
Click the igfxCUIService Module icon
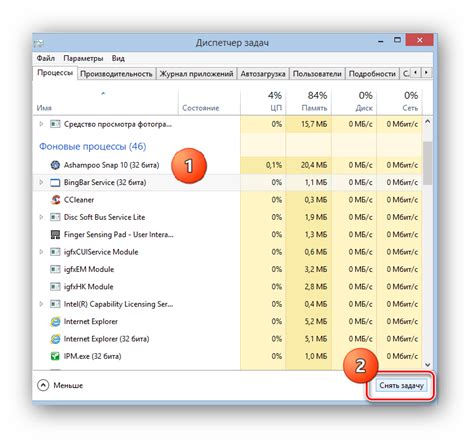point(55,252)
